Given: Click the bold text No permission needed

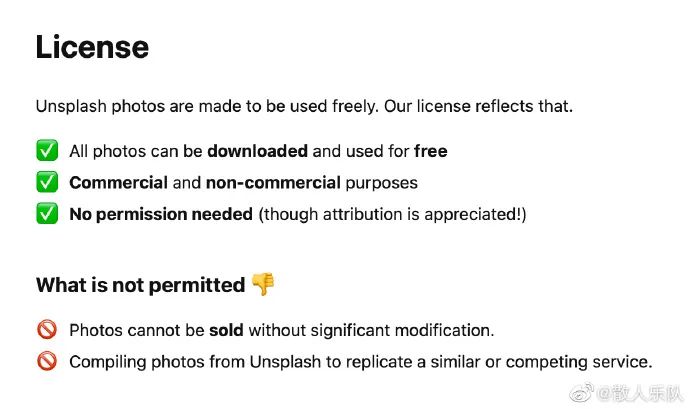Looking at the screenshot, I should pyautogui.click(x=161, y=214).
